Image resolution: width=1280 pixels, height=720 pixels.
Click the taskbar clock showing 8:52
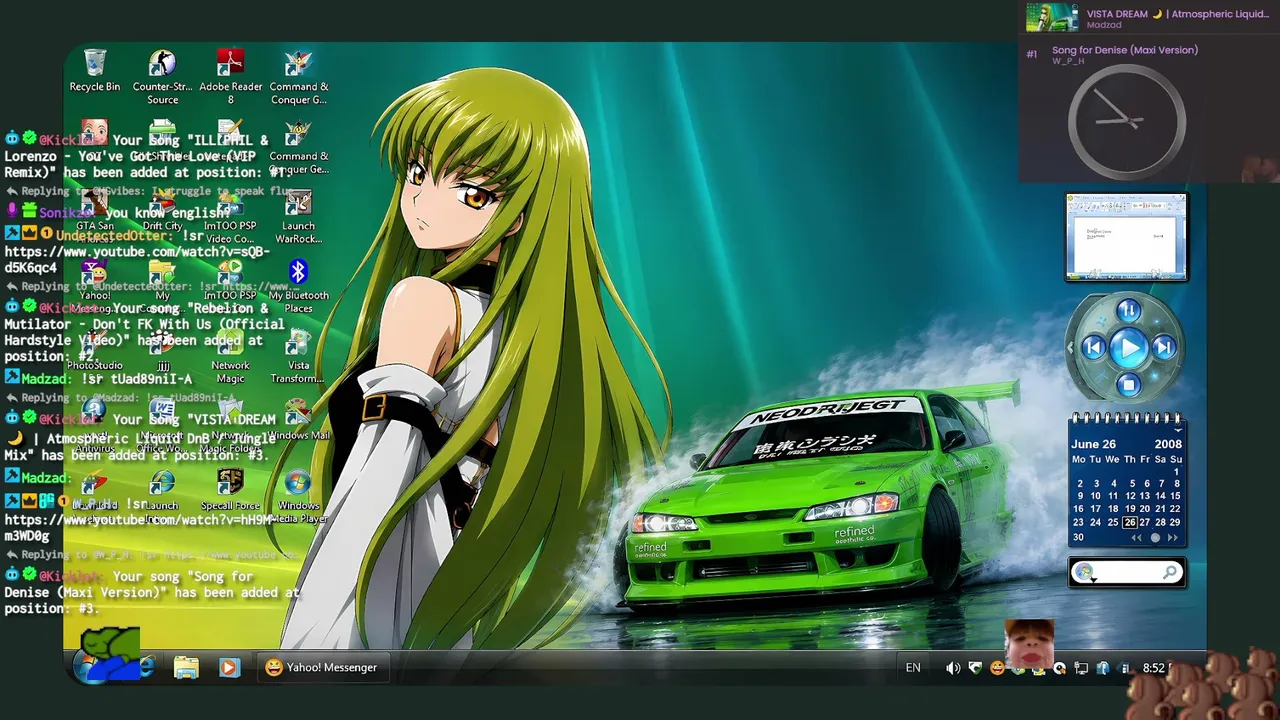tap(1155, 668)
